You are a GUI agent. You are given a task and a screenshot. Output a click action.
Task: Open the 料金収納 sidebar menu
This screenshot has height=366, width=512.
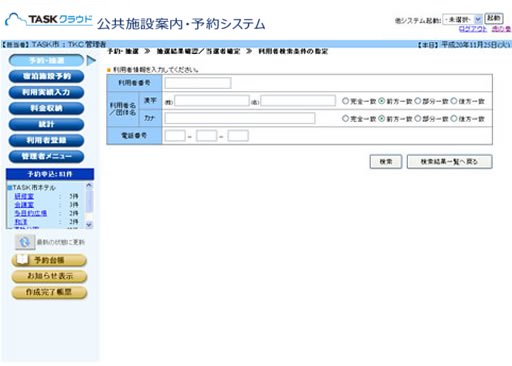pyautogui.click(x=46, y=108)
